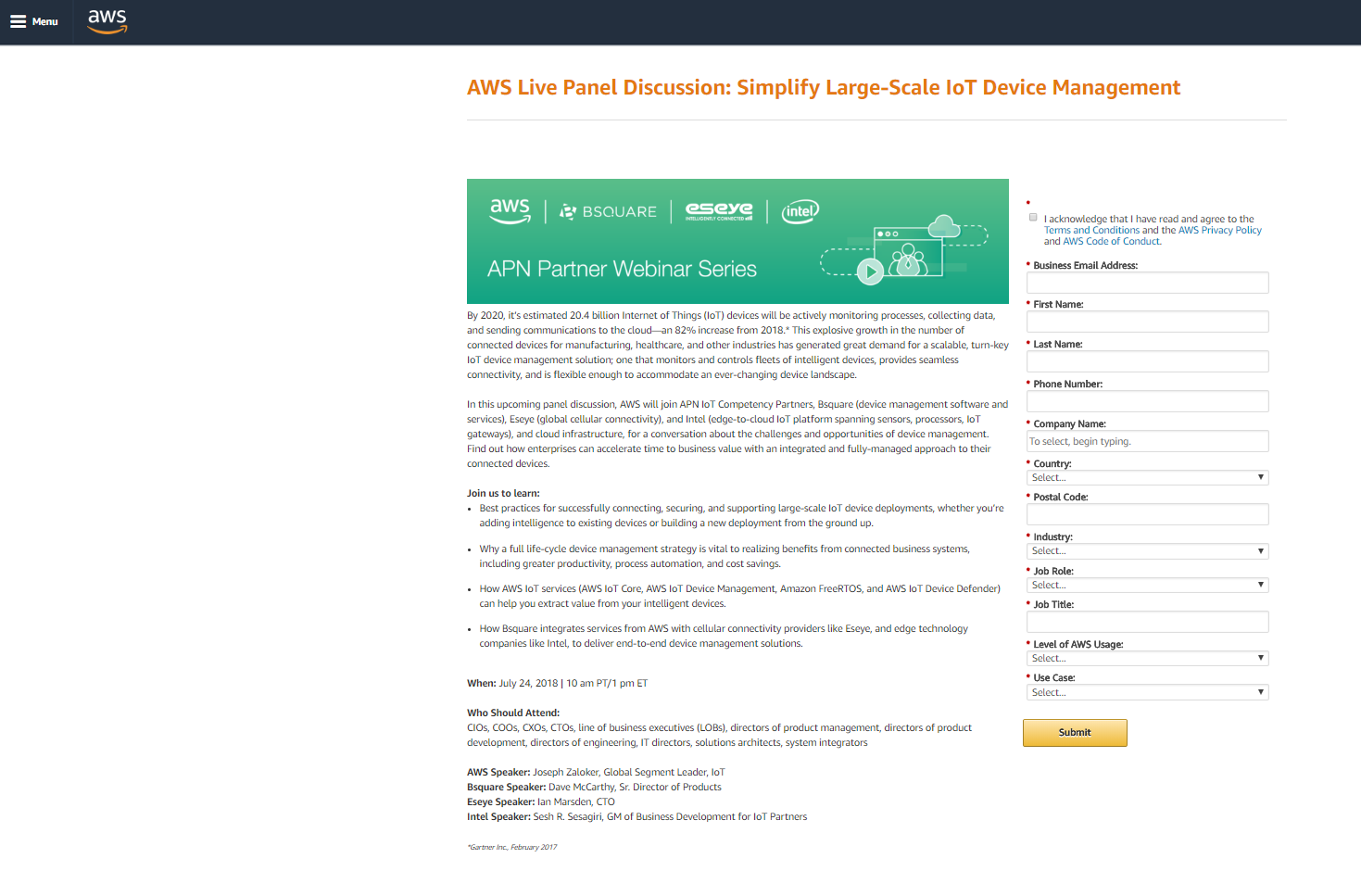Click the 'When:' date line text
Viewport: 1361px width, 896px height.
tap(557, 684)
